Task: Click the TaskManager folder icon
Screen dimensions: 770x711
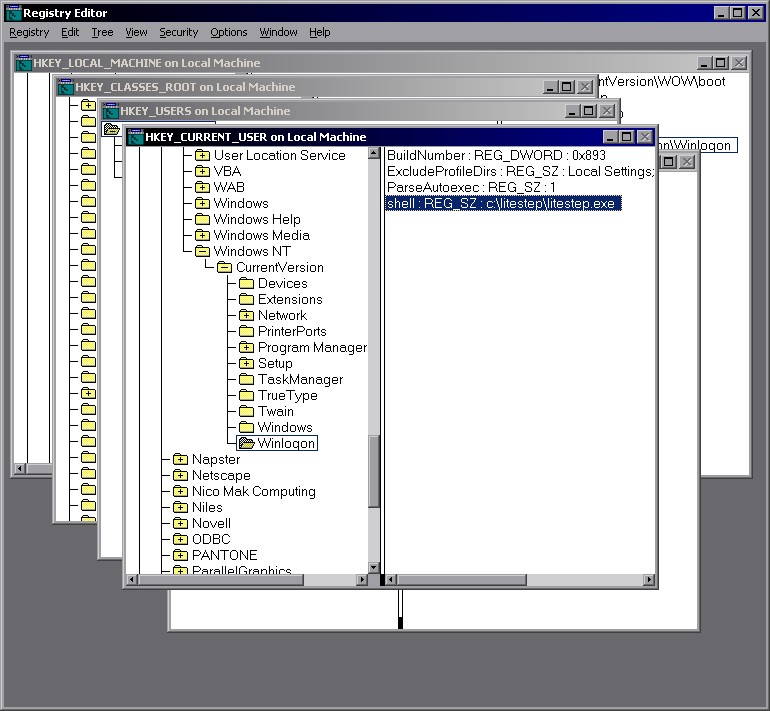Action: tap(246, 379)
